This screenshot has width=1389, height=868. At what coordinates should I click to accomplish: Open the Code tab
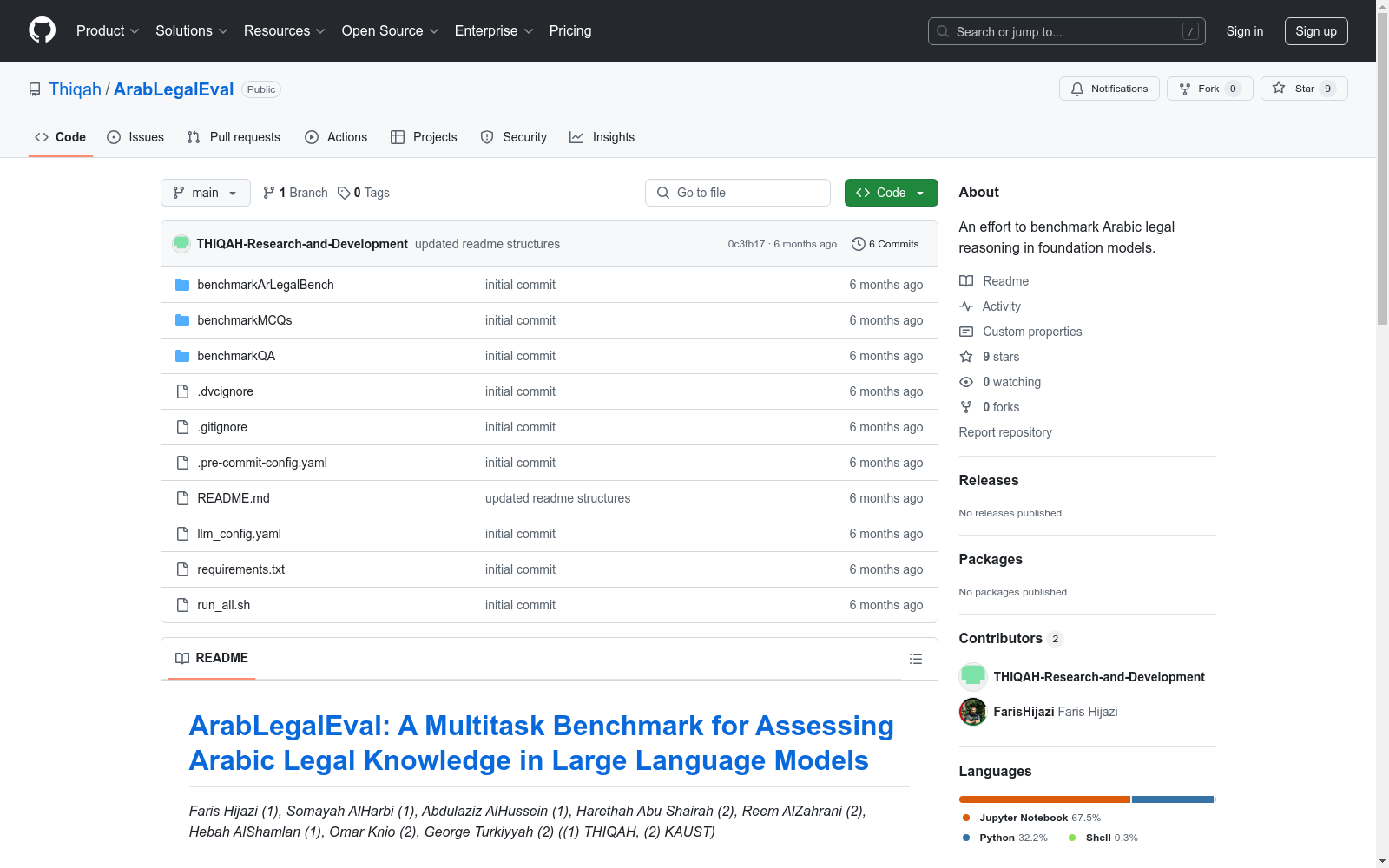coord(61,137)
